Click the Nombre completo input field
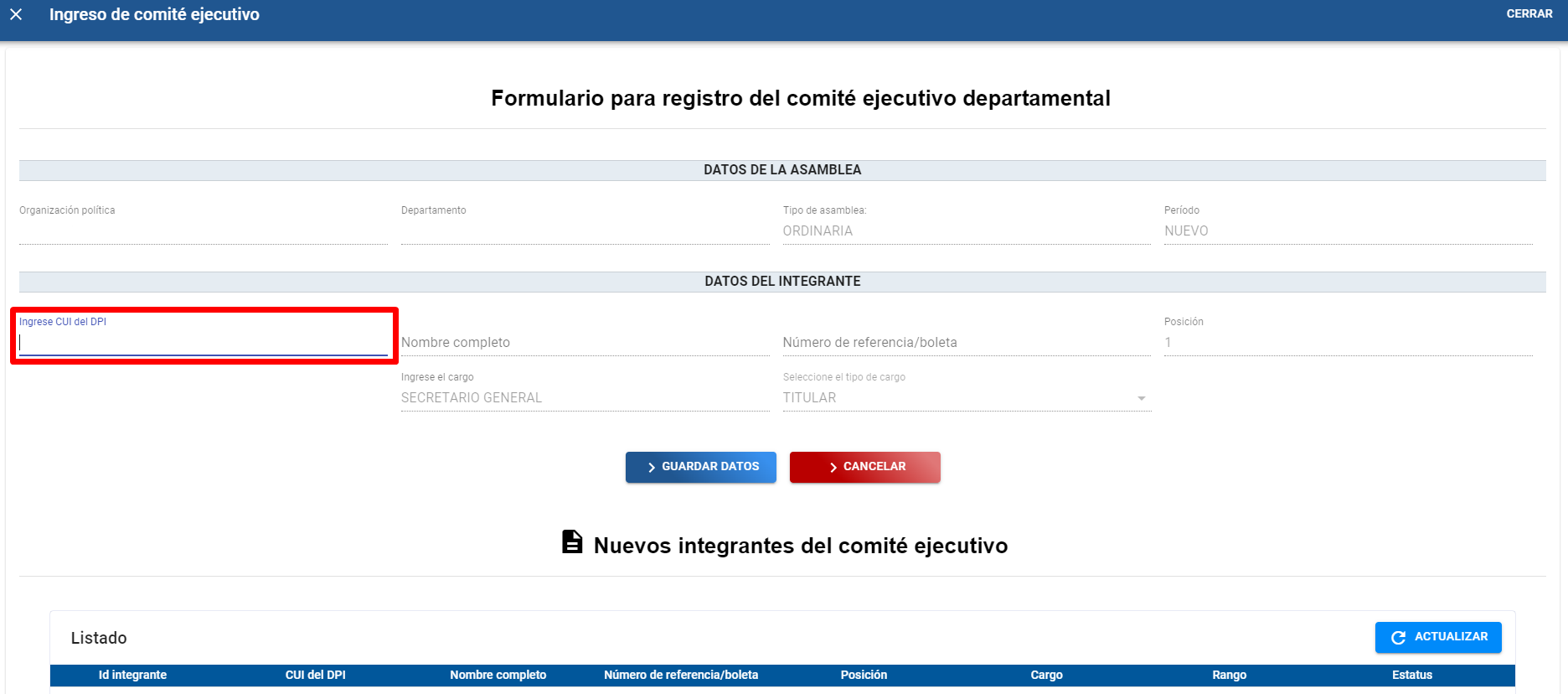 (584, 343)
